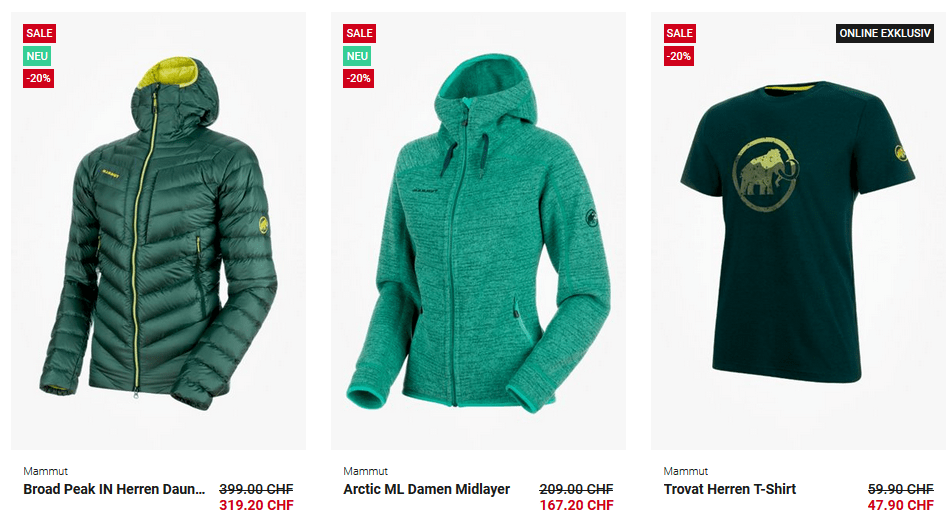Click the 47.90 CHF sale price
The height and width of the screenshot is (524, 952).
tap(900, 505)
